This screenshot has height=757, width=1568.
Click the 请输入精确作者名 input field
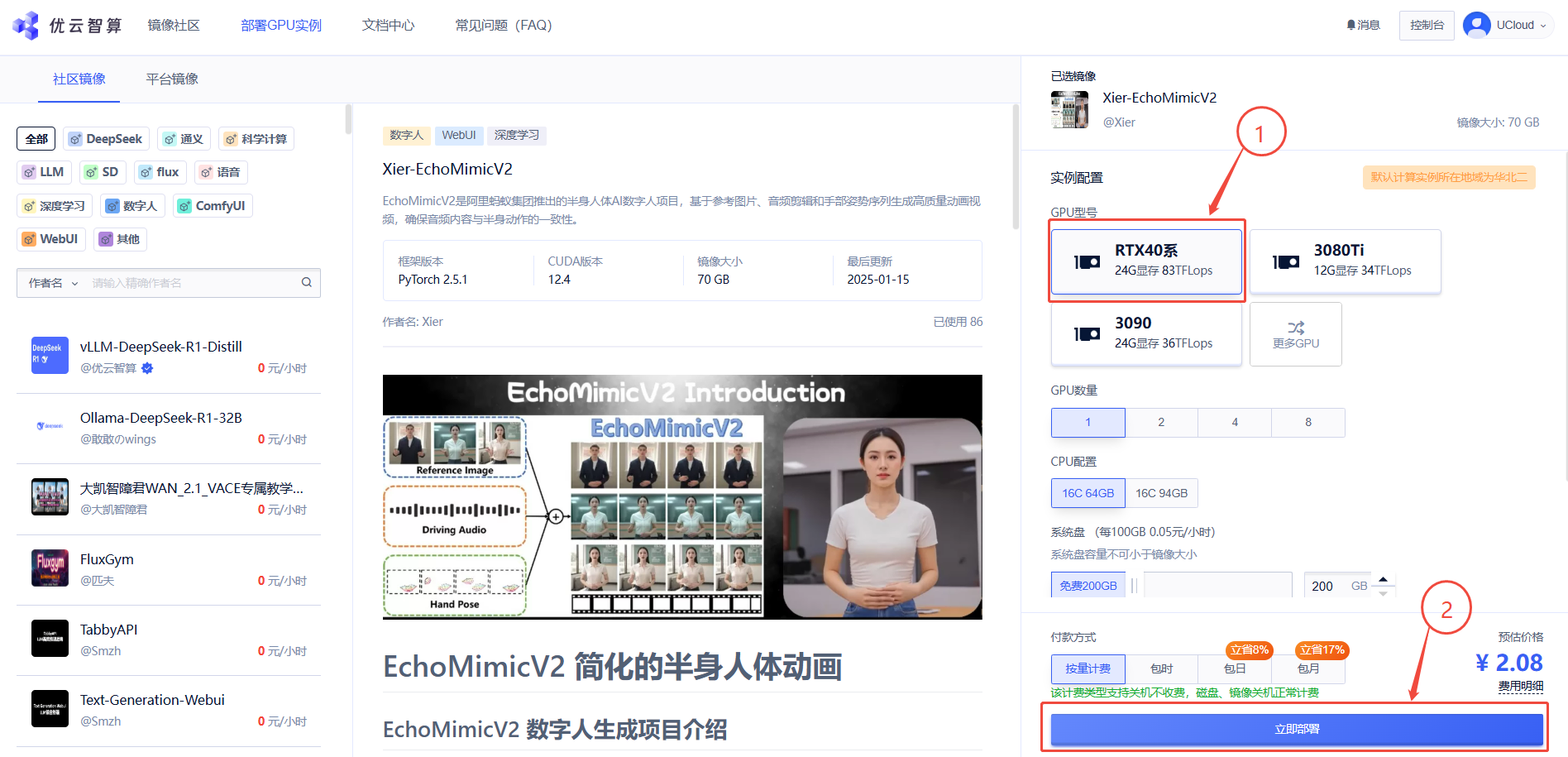point(192,283)
